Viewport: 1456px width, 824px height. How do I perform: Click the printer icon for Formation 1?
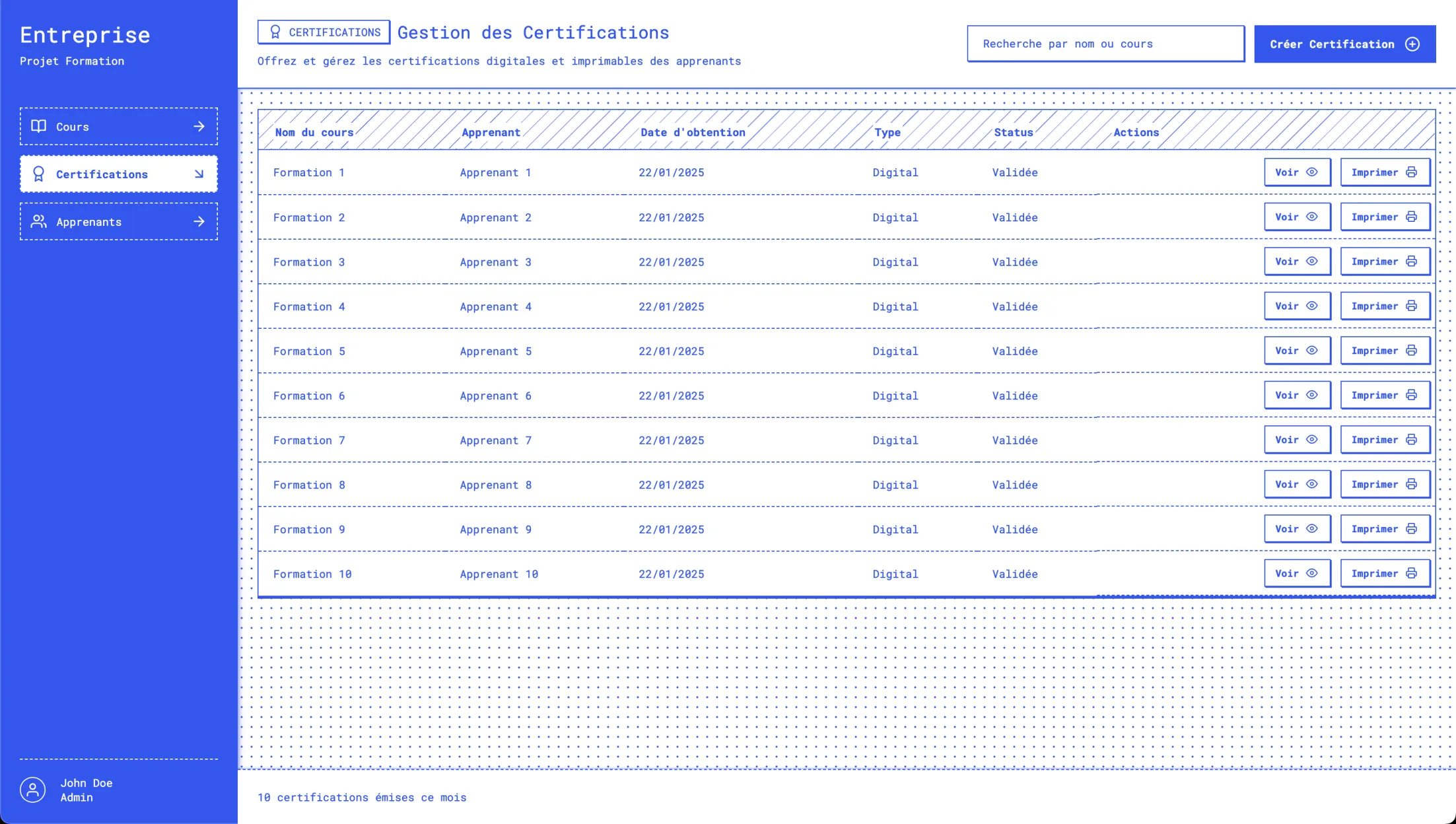point(1411,172)
